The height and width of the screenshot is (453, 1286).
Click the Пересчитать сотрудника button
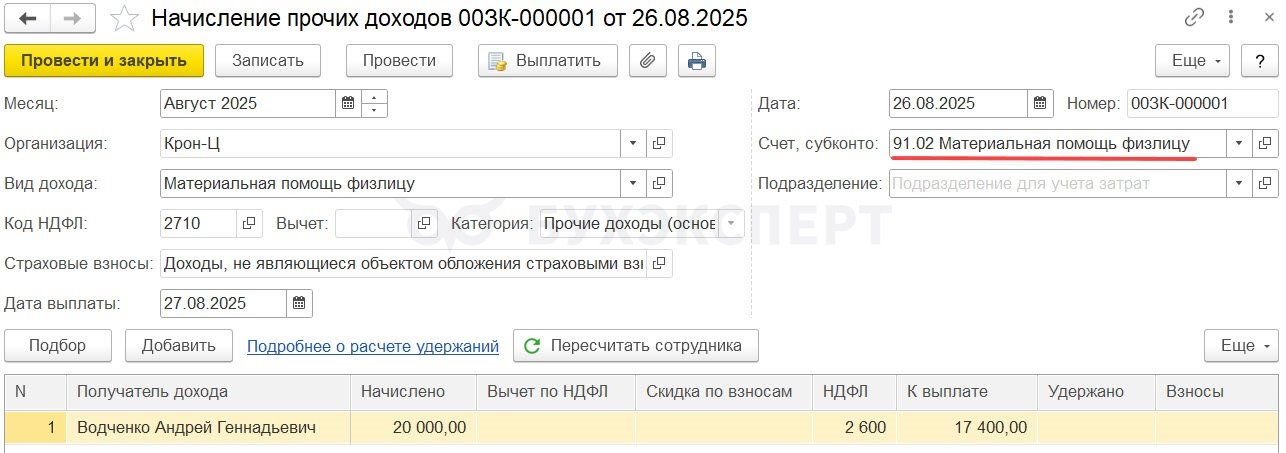pos(636,345)
